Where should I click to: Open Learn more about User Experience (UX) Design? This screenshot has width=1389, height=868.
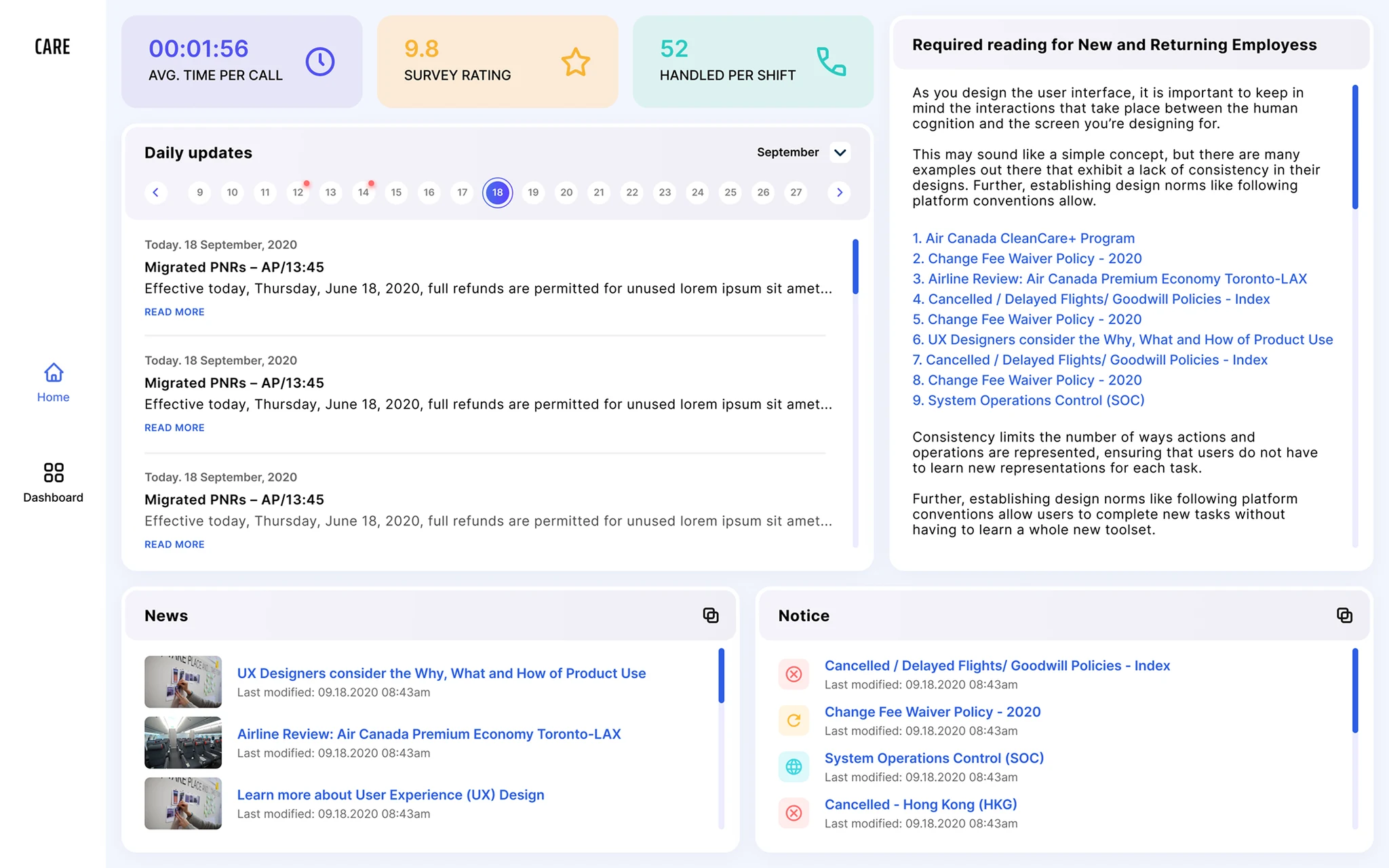tap(391, 795)
